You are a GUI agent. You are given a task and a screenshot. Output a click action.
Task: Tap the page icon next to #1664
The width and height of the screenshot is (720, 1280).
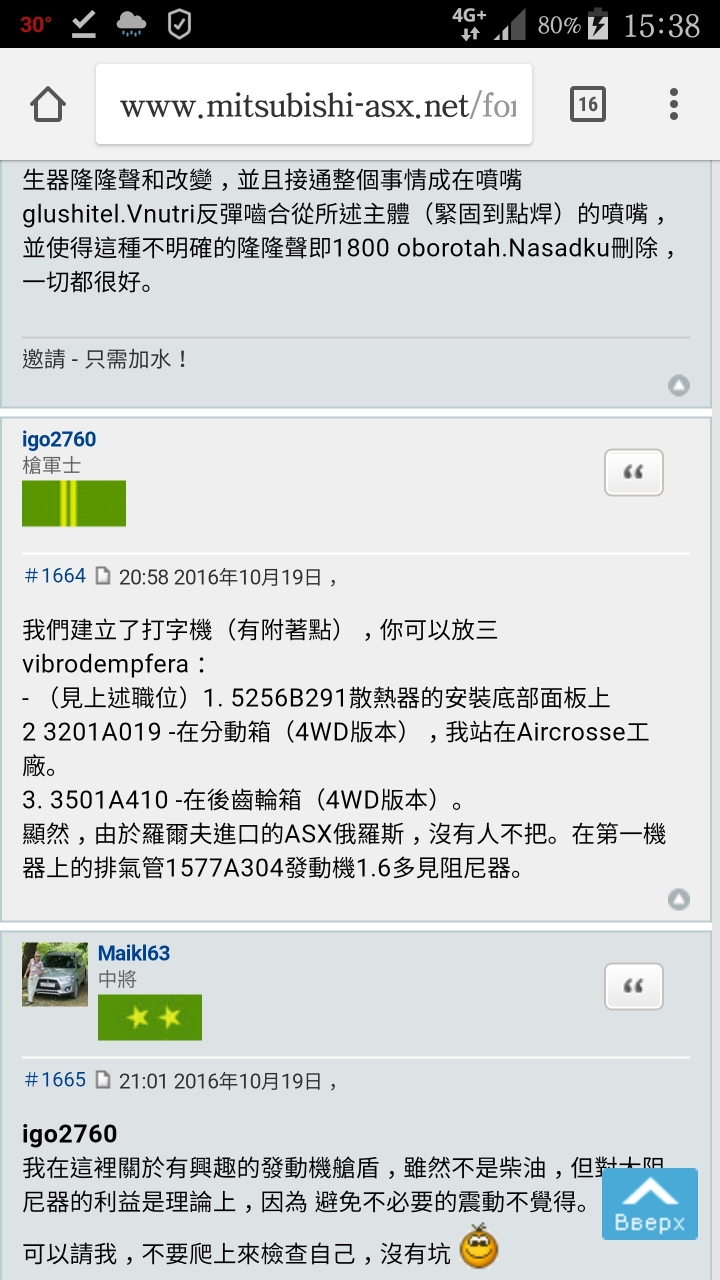[x=104, y=577]
